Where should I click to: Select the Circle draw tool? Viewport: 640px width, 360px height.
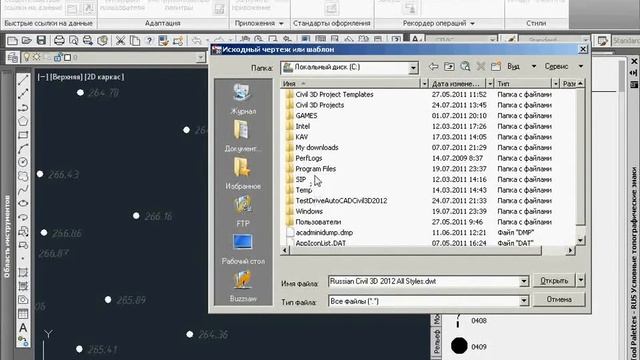[23, 162]
